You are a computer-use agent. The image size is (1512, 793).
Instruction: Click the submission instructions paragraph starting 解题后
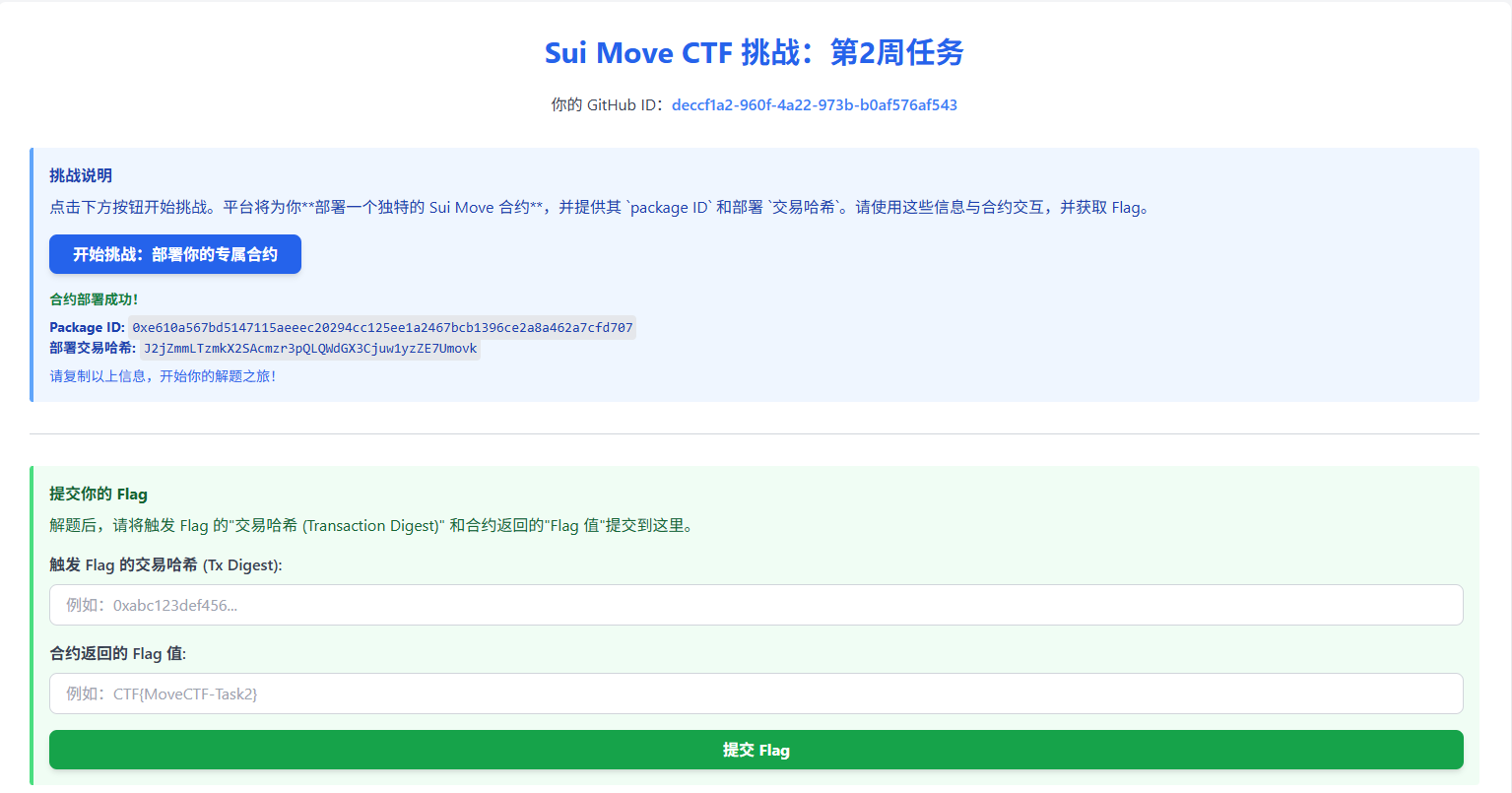point(374,526)
